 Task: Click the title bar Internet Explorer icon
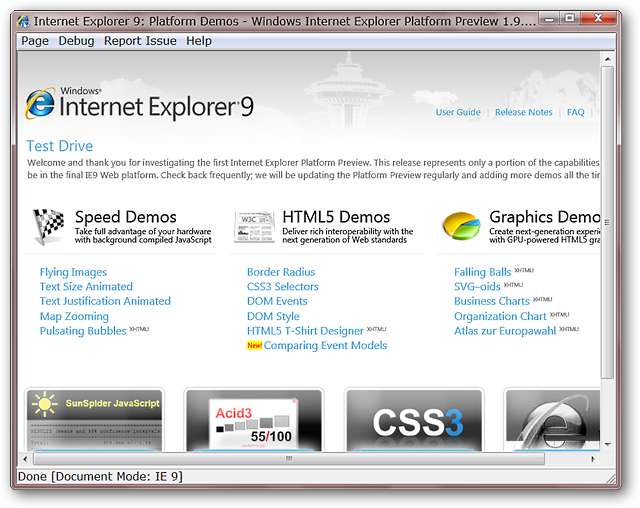coord(24,21)
